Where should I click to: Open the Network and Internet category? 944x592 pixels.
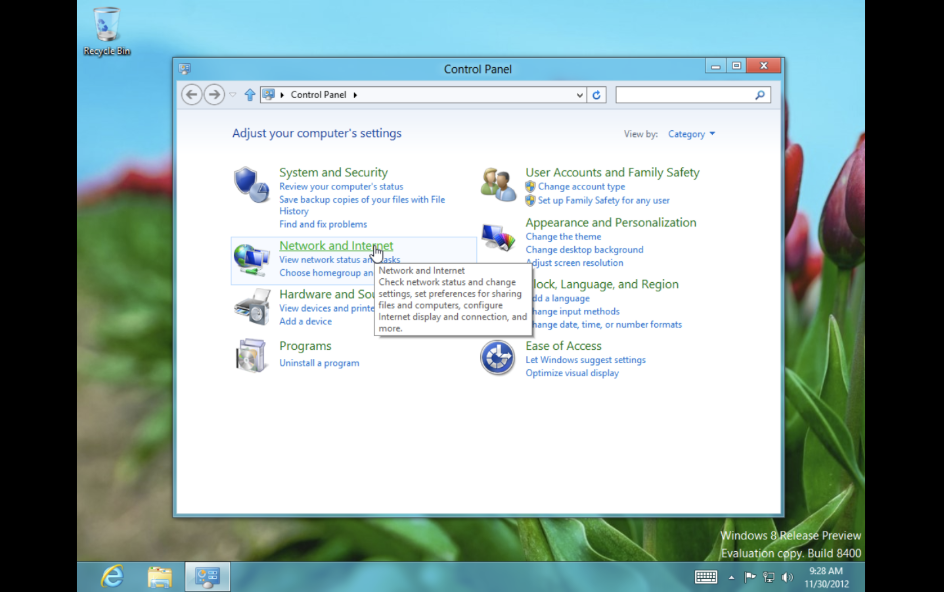[336, 246]
